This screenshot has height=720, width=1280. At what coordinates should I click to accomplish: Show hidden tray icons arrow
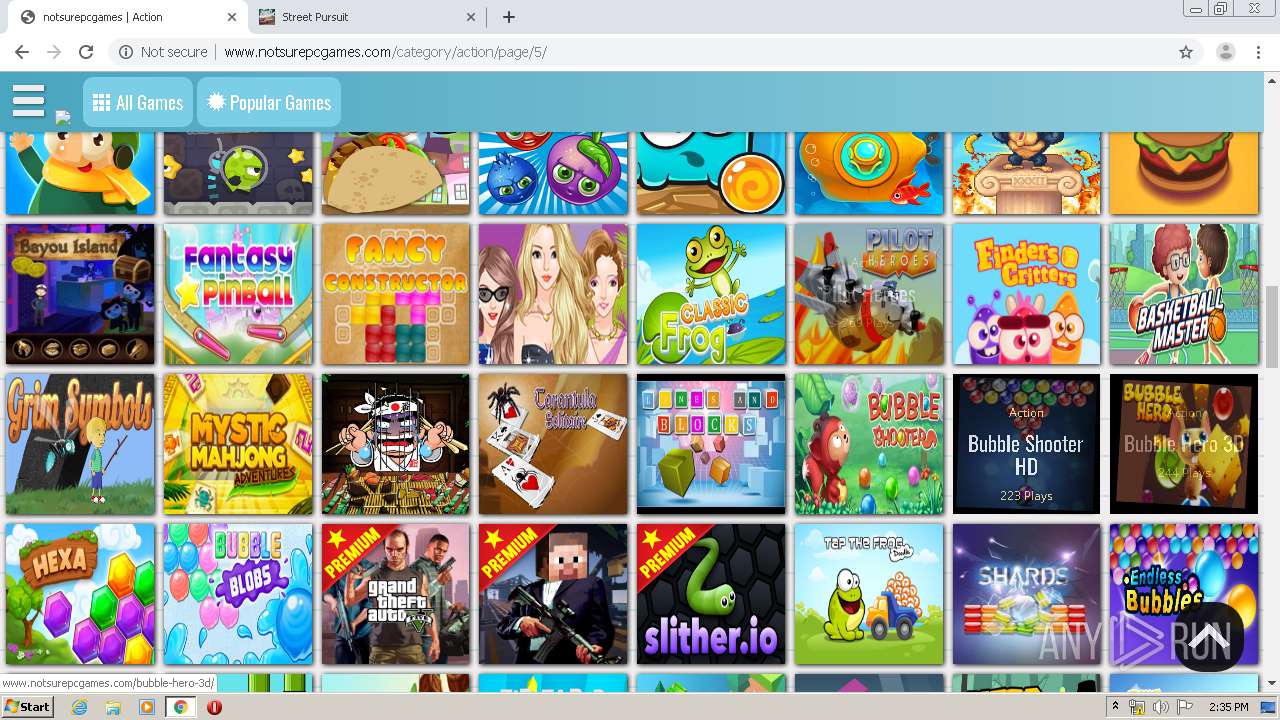coord(1116,707)
